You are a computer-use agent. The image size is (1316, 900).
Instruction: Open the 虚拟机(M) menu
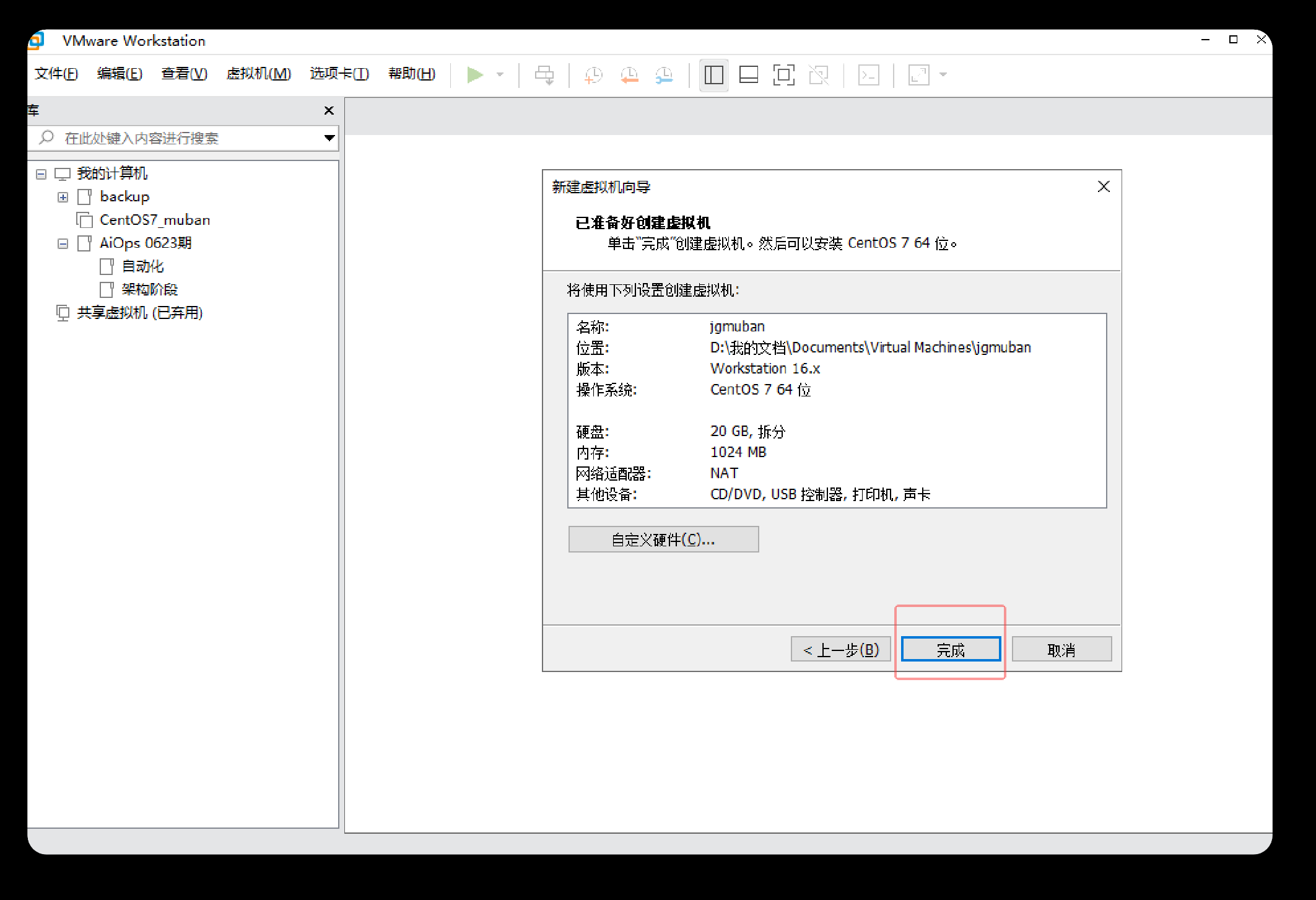click(x=258, y=74)
